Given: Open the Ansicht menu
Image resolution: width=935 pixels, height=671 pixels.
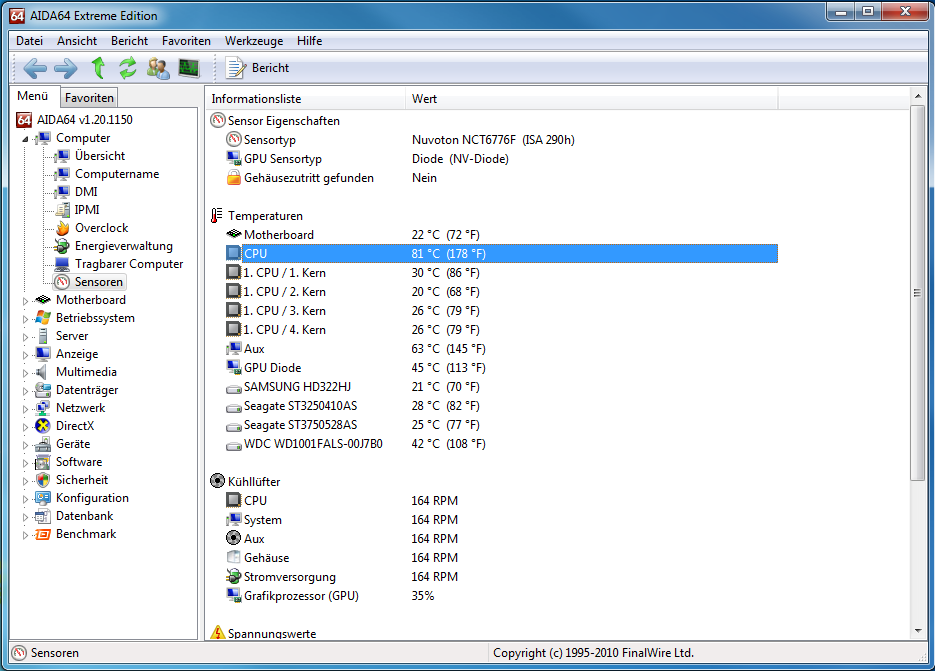Looking at the screenshot, I should tap(77, 41).
